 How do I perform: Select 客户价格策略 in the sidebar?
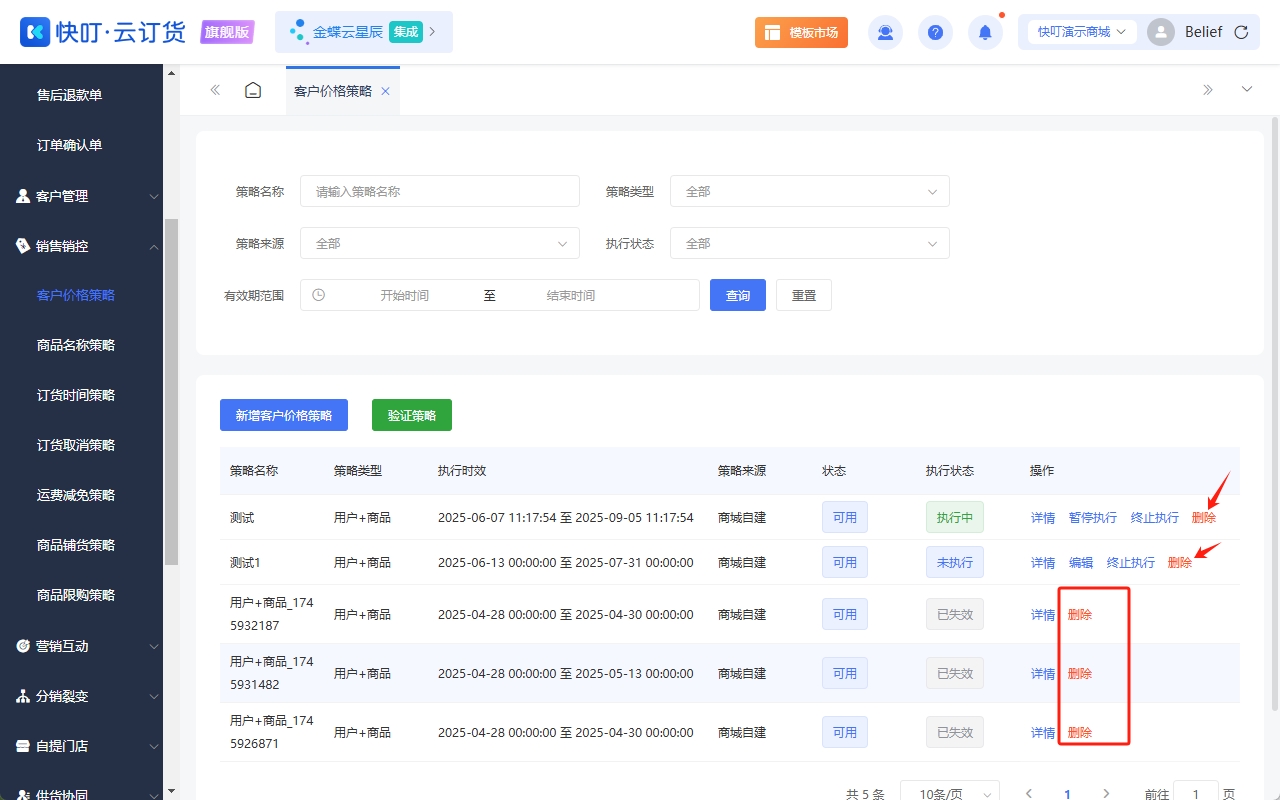click(x=76, y=295)
